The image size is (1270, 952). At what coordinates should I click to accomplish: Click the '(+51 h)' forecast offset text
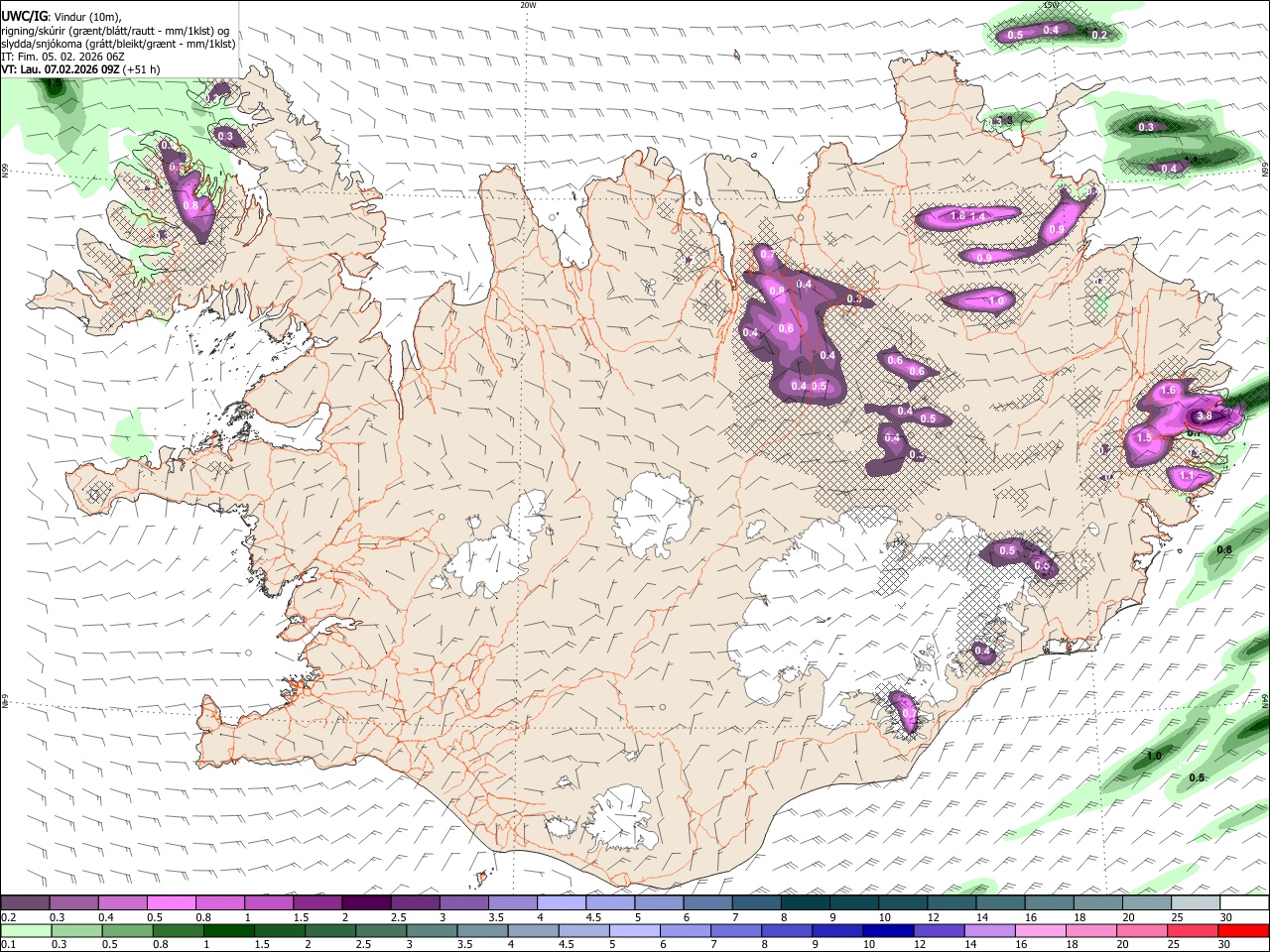(x=142, y=69)
